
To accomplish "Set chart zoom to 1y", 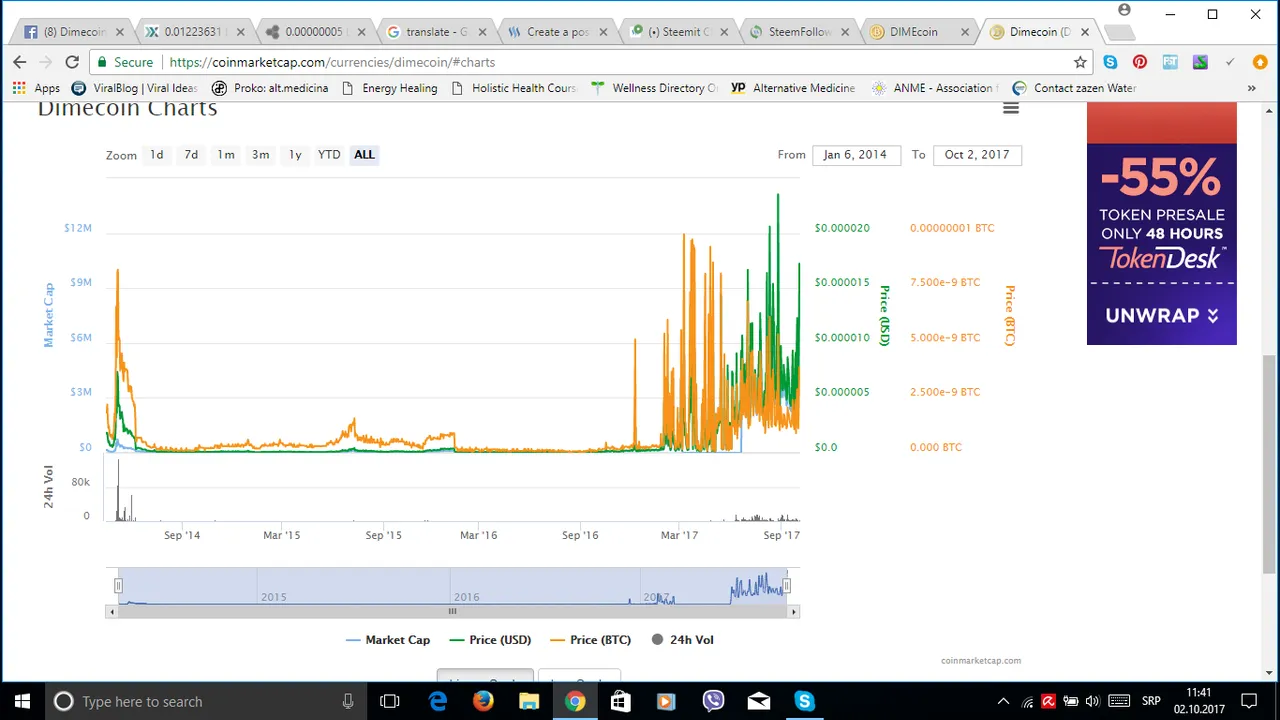I will point(295,155).
